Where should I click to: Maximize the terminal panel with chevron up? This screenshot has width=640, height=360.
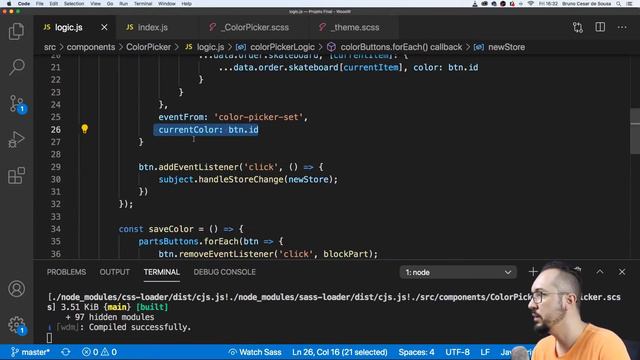click(x=600, y=272)
